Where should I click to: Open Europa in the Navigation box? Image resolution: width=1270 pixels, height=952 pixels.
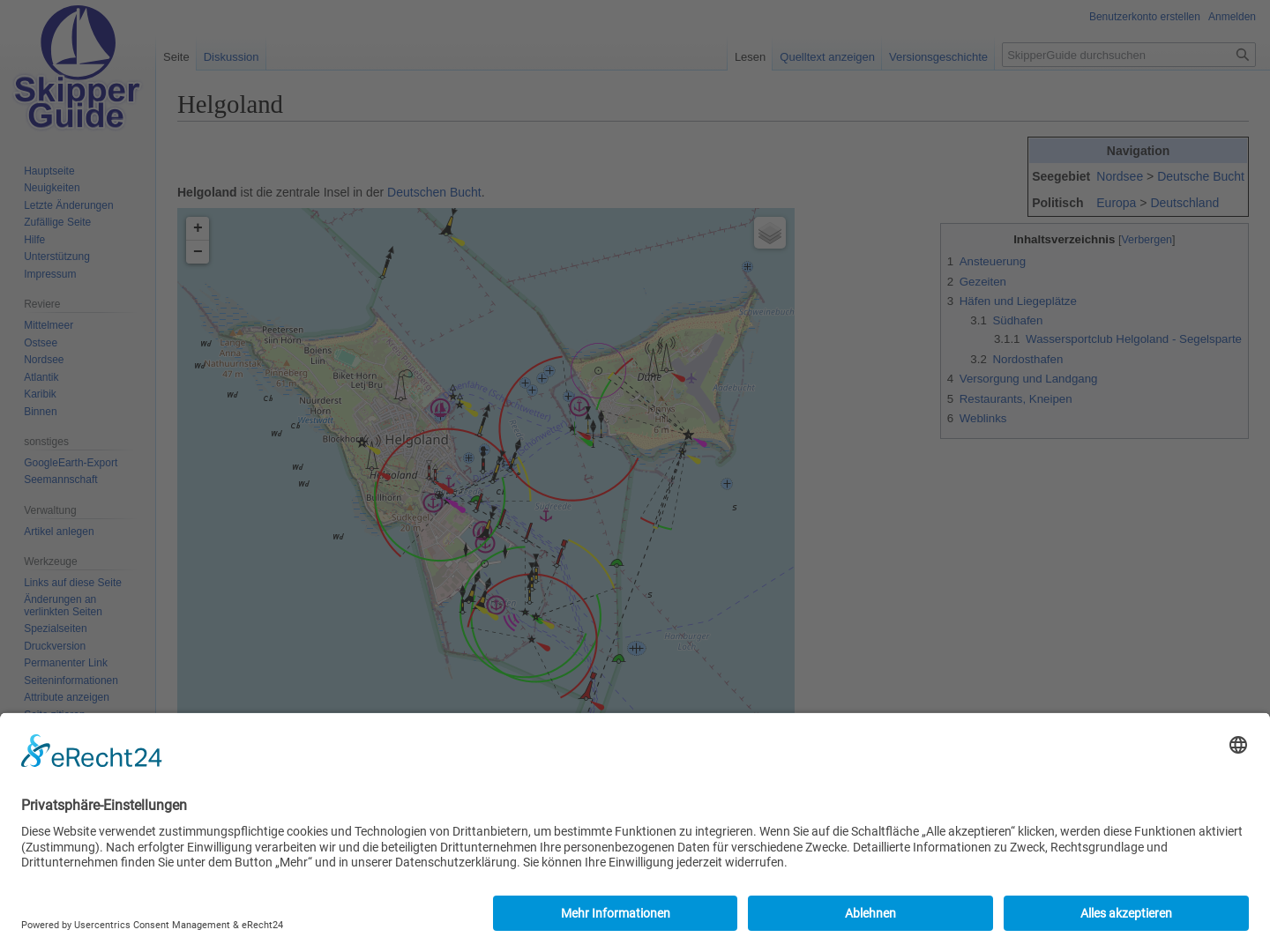click(x=1116, y=203)
